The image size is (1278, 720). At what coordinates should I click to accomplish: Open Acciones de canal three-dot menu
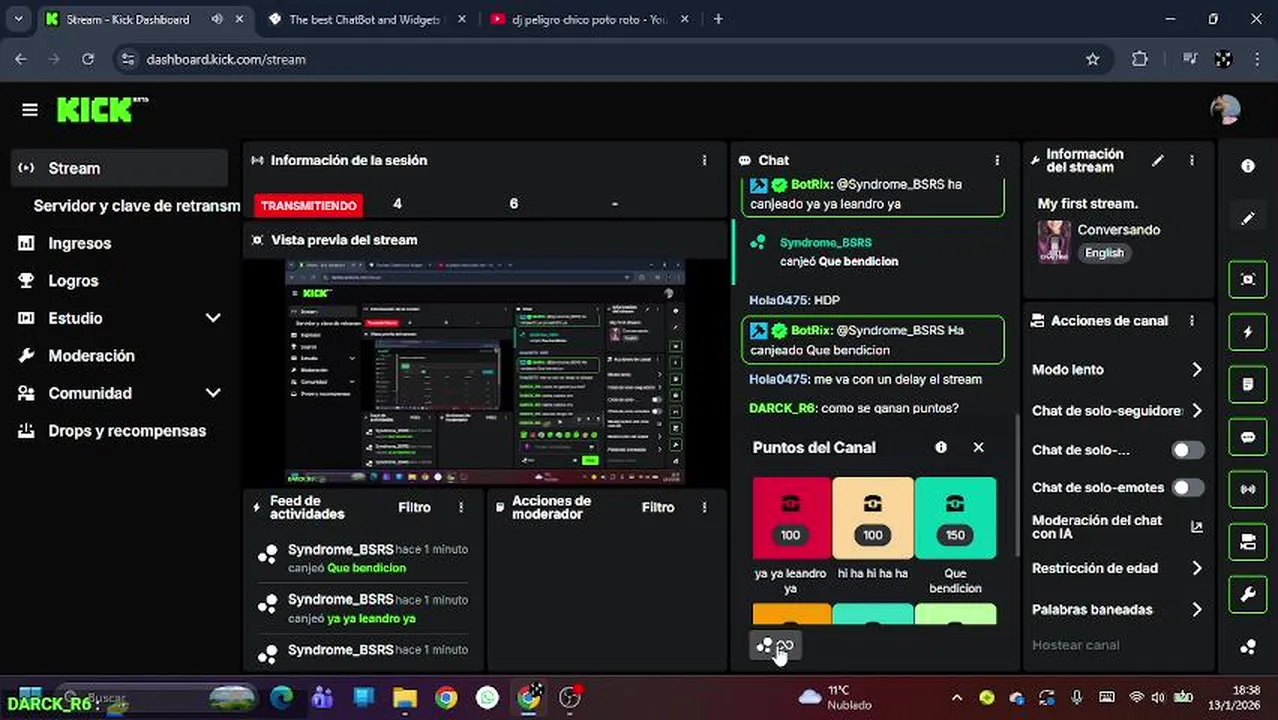coord(1191,321)
